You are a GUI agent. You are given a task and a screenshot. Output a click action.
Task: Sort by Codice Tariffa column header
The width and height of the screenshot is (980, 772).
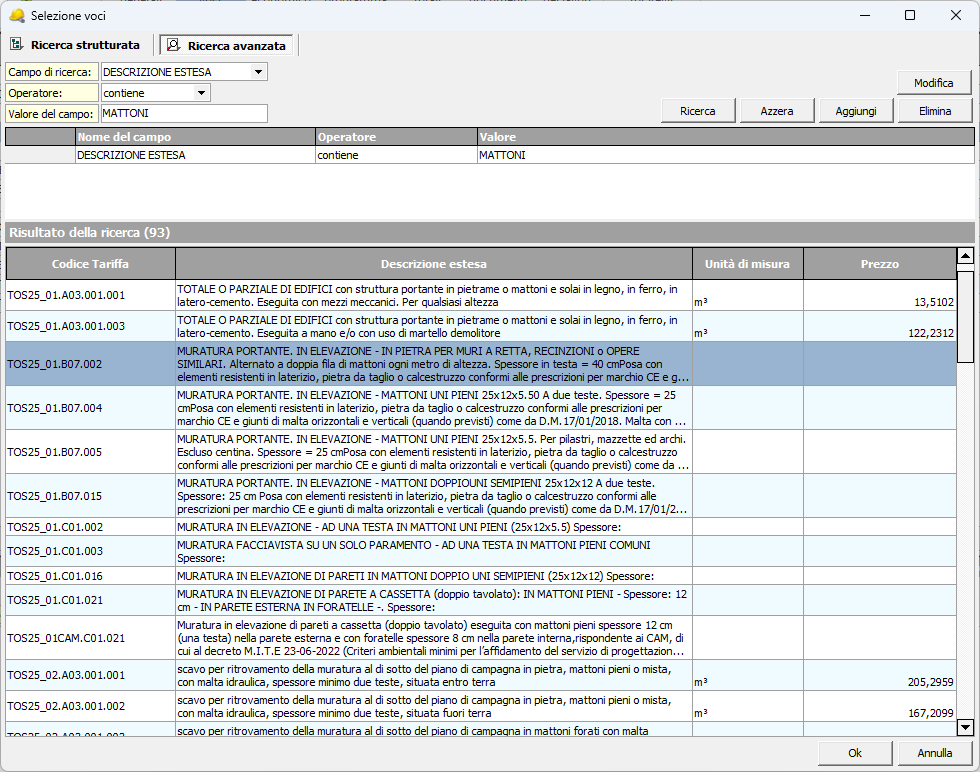[x=90, y=264]
